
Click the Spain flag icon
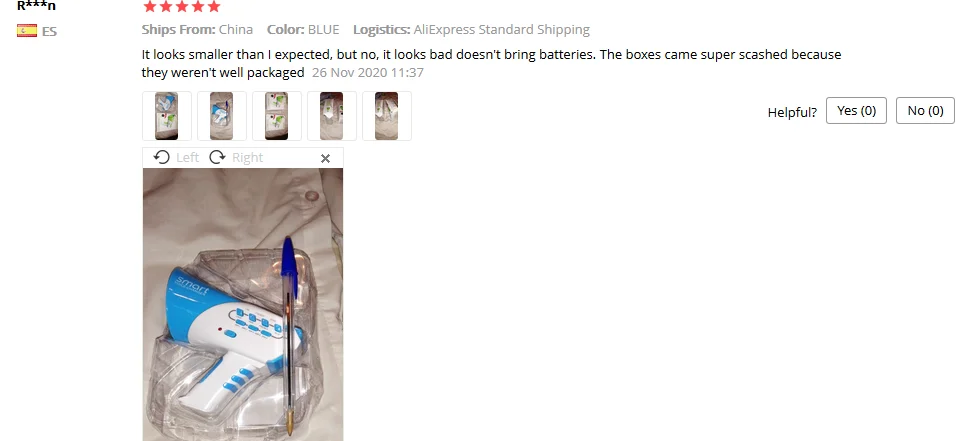(x=27, y=31)
